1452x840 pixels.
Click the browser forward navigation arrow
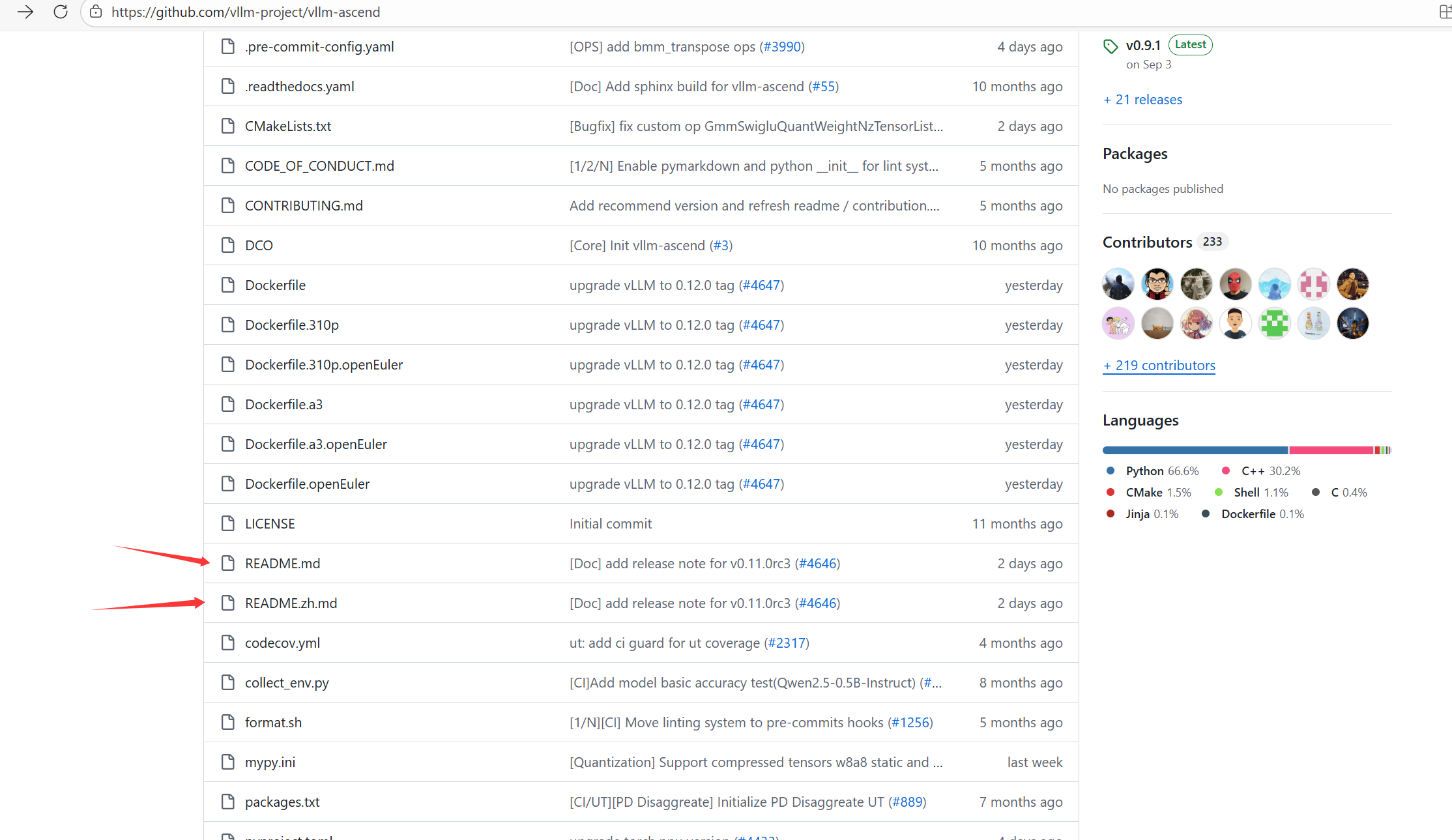25,12
